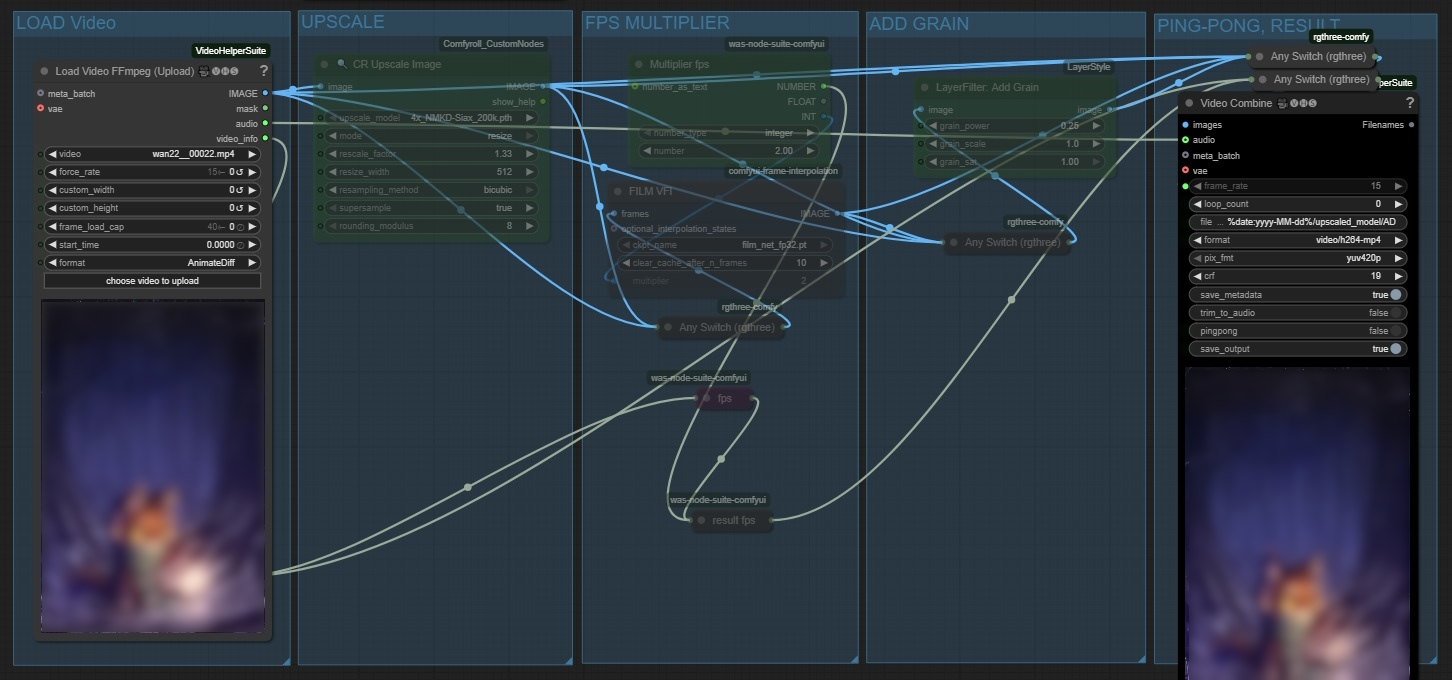Select the fps node

pos(726,398)
